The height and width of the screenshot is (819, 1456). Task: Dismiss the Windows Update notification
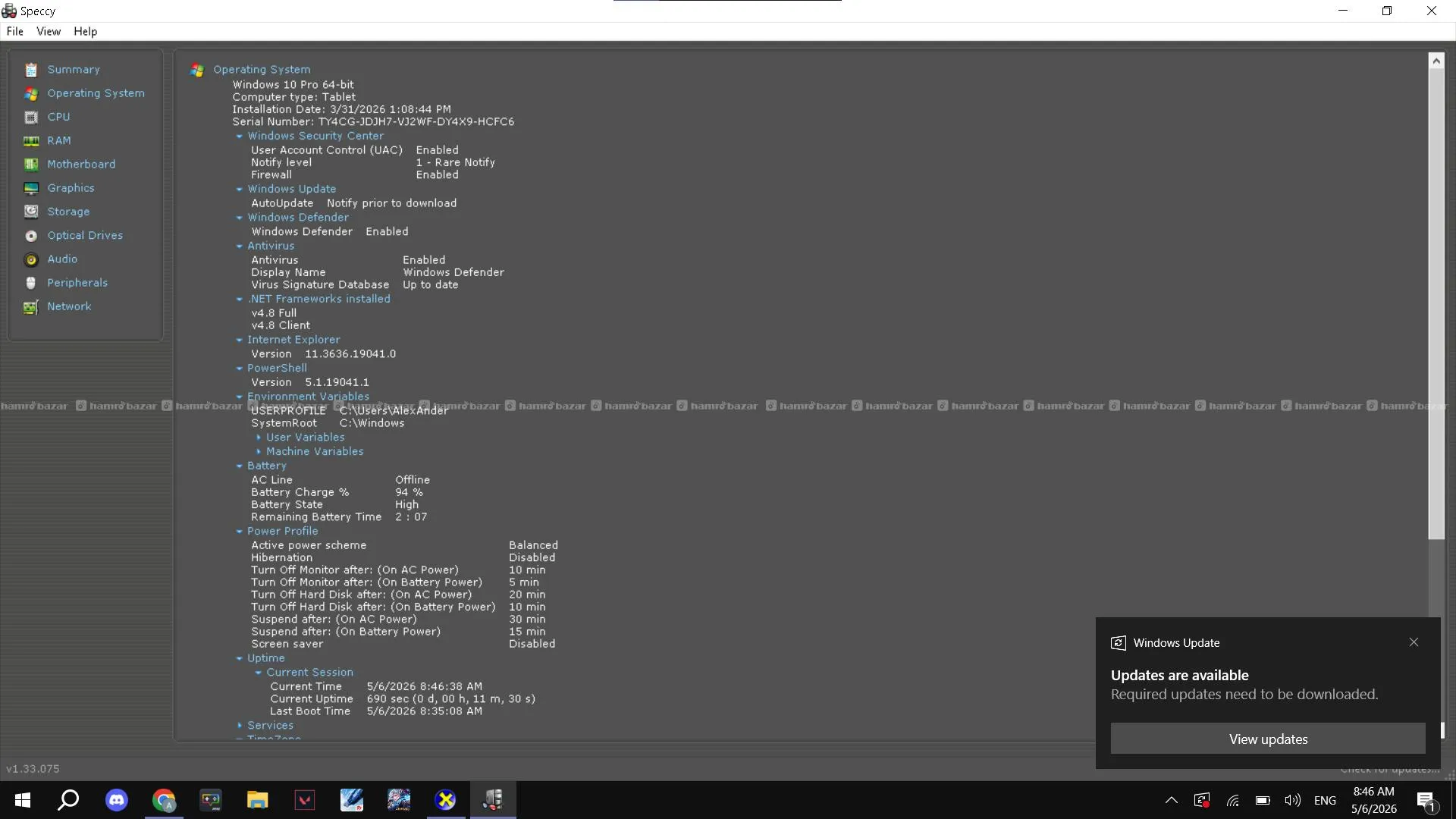(x=1414, y=642)
